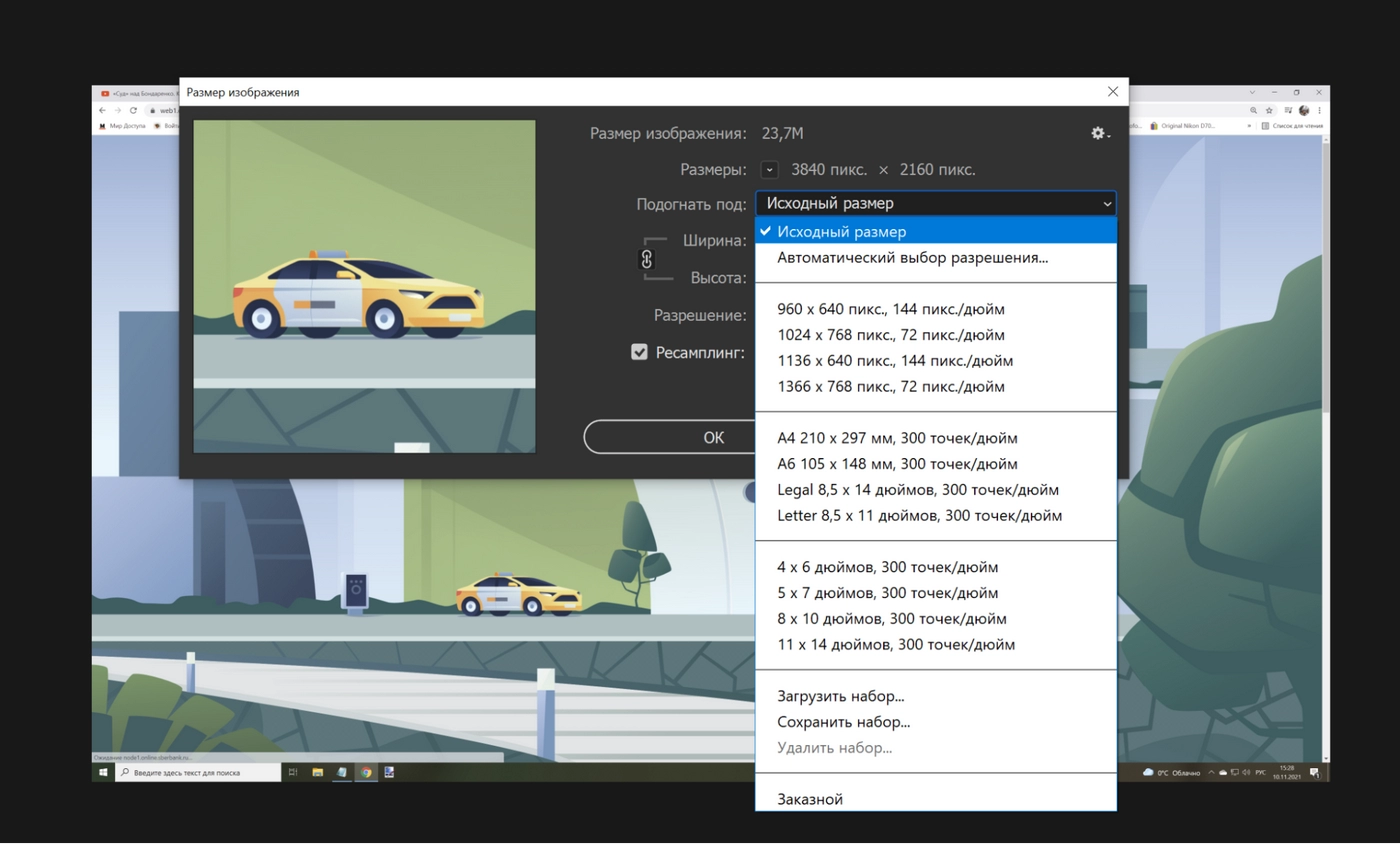This screenshot has height=844, width=1400.
Task: Open the gear settings menu in Image Size dialog
Action: (x=1100, y=134)
